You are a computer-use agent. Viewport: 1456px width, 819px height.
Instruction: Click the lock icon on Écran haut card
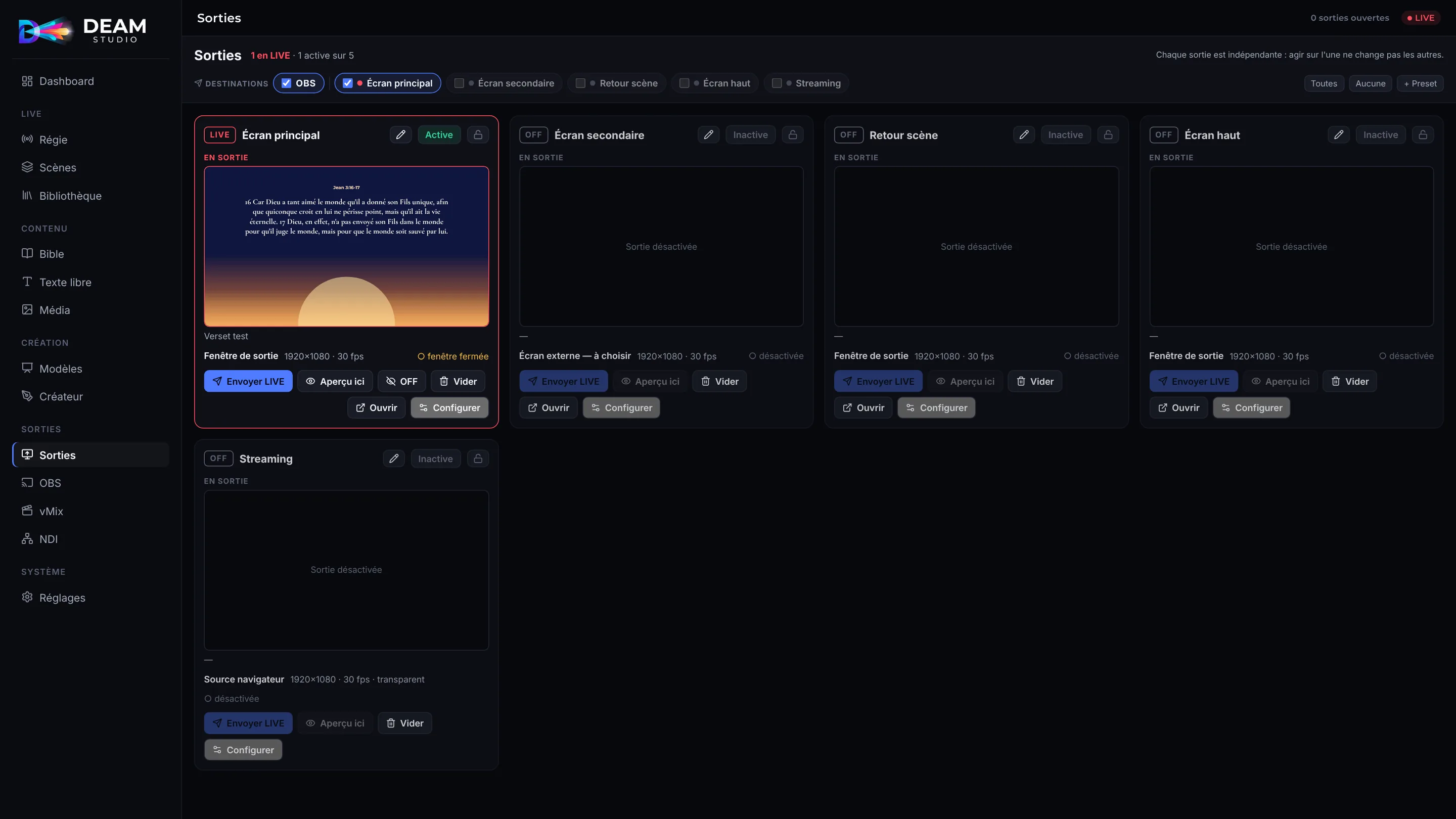[1423, 134]
